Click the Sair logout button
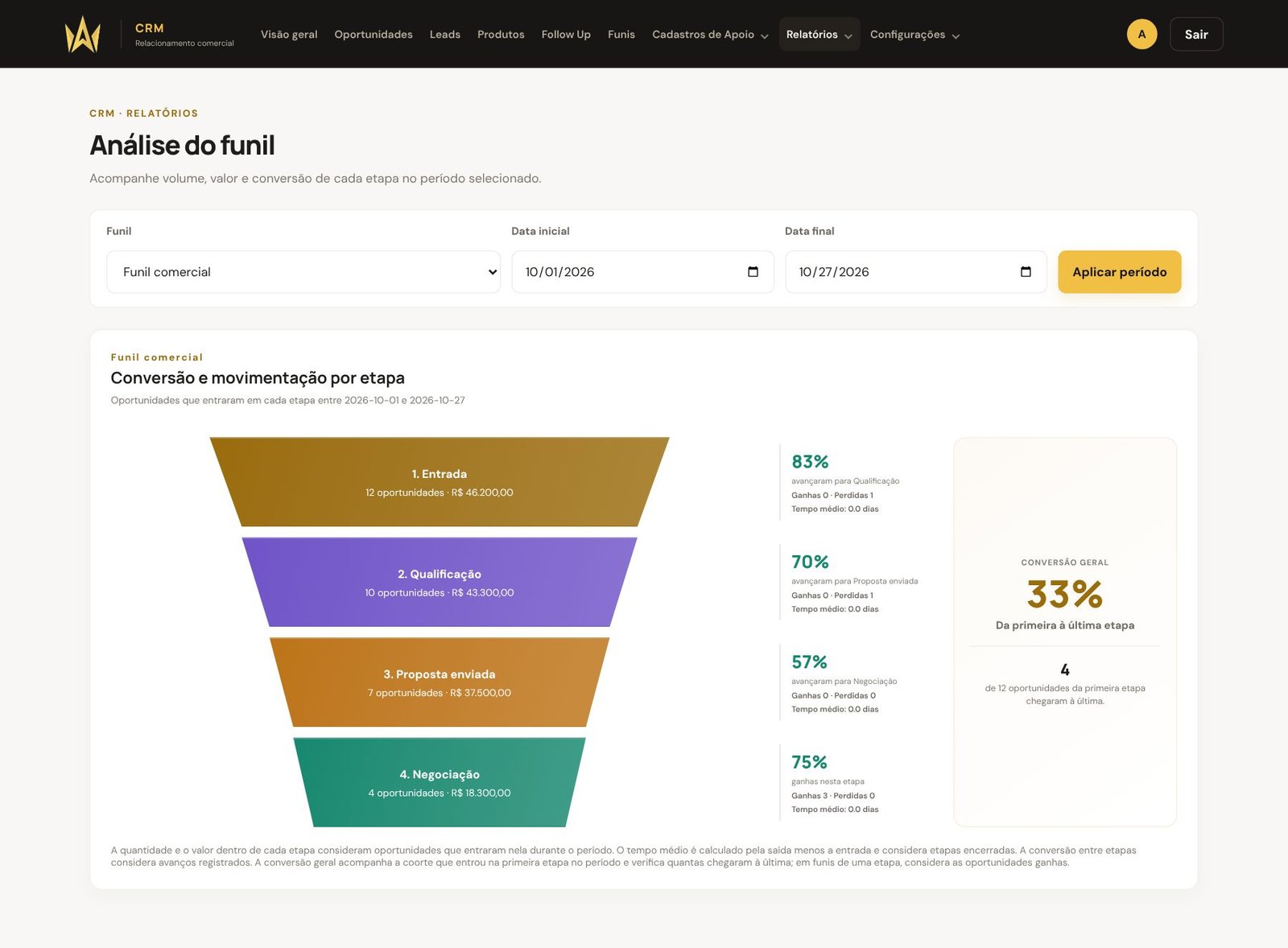Viewport: 1288px width, 948px height. (1196, 34)
